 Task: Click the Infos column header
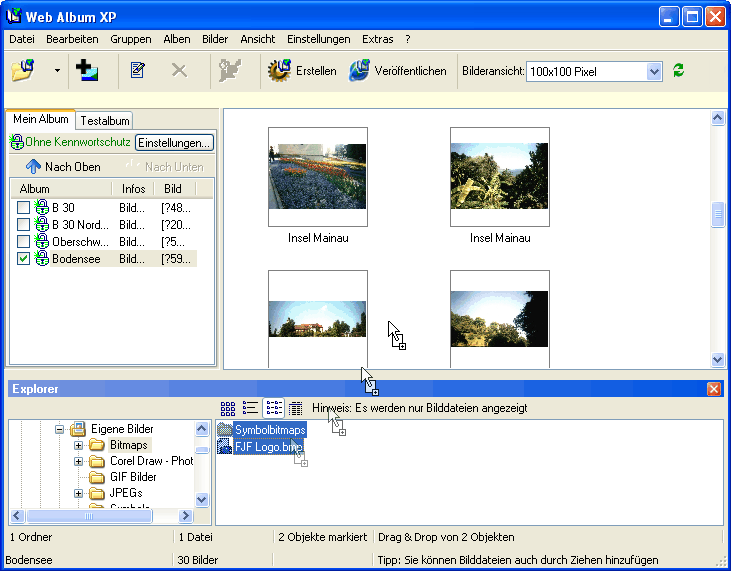(133, 189)
